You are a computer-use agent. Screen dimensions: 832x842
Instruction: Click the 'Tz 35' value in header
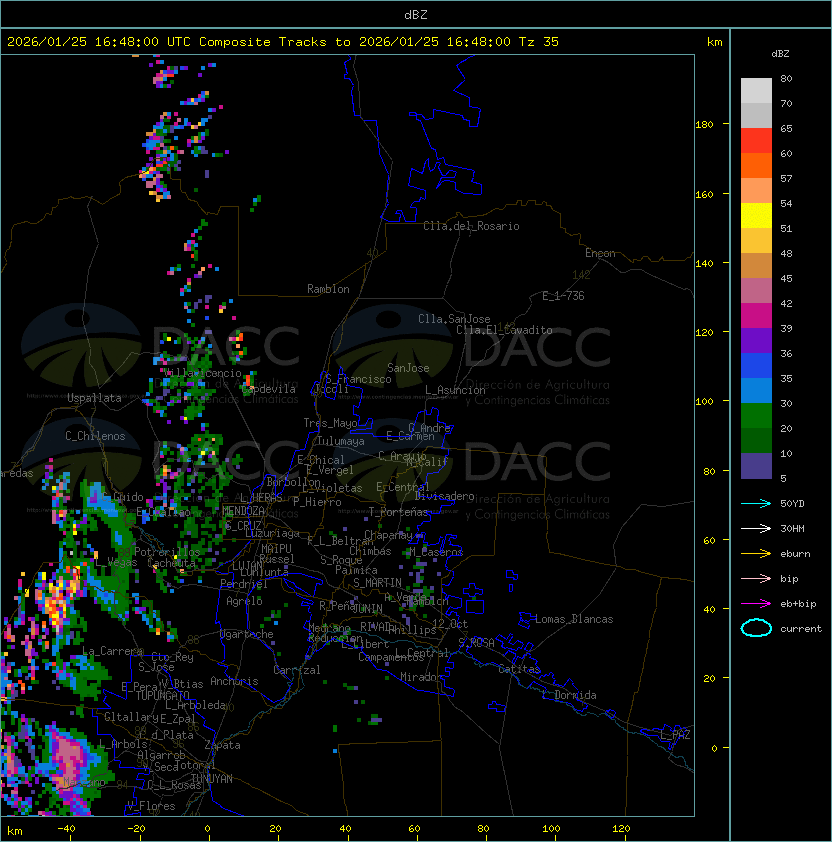pyautogui.click(x=539, y=41)
